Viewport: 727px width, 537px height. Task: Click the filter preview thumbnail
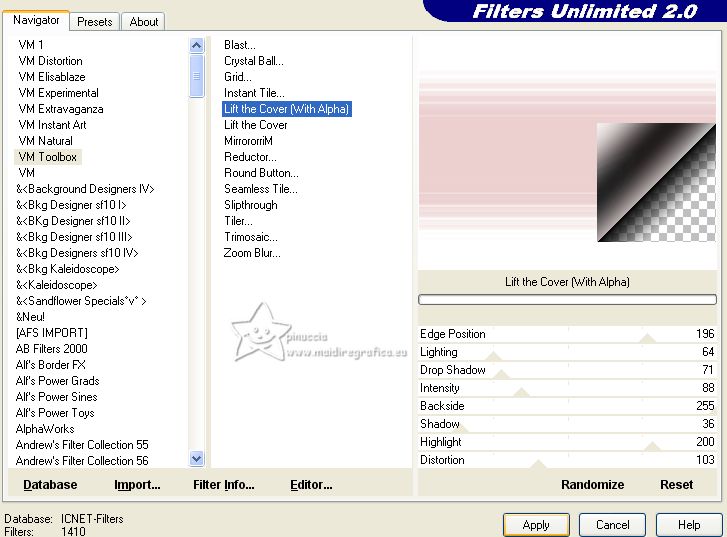click(567, 154)
